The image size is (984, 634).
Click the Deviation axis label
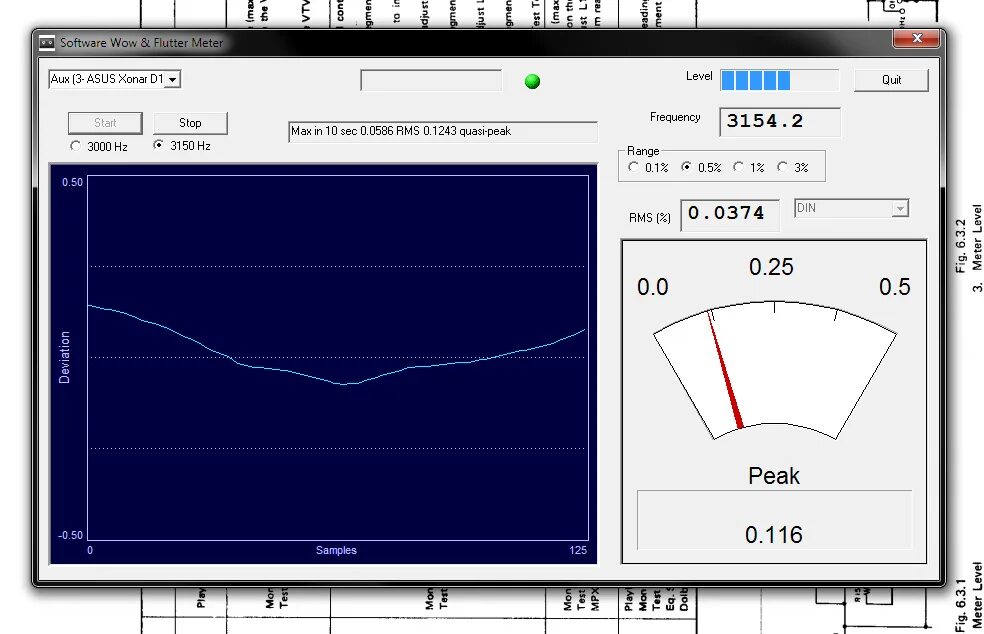[64, 357]
